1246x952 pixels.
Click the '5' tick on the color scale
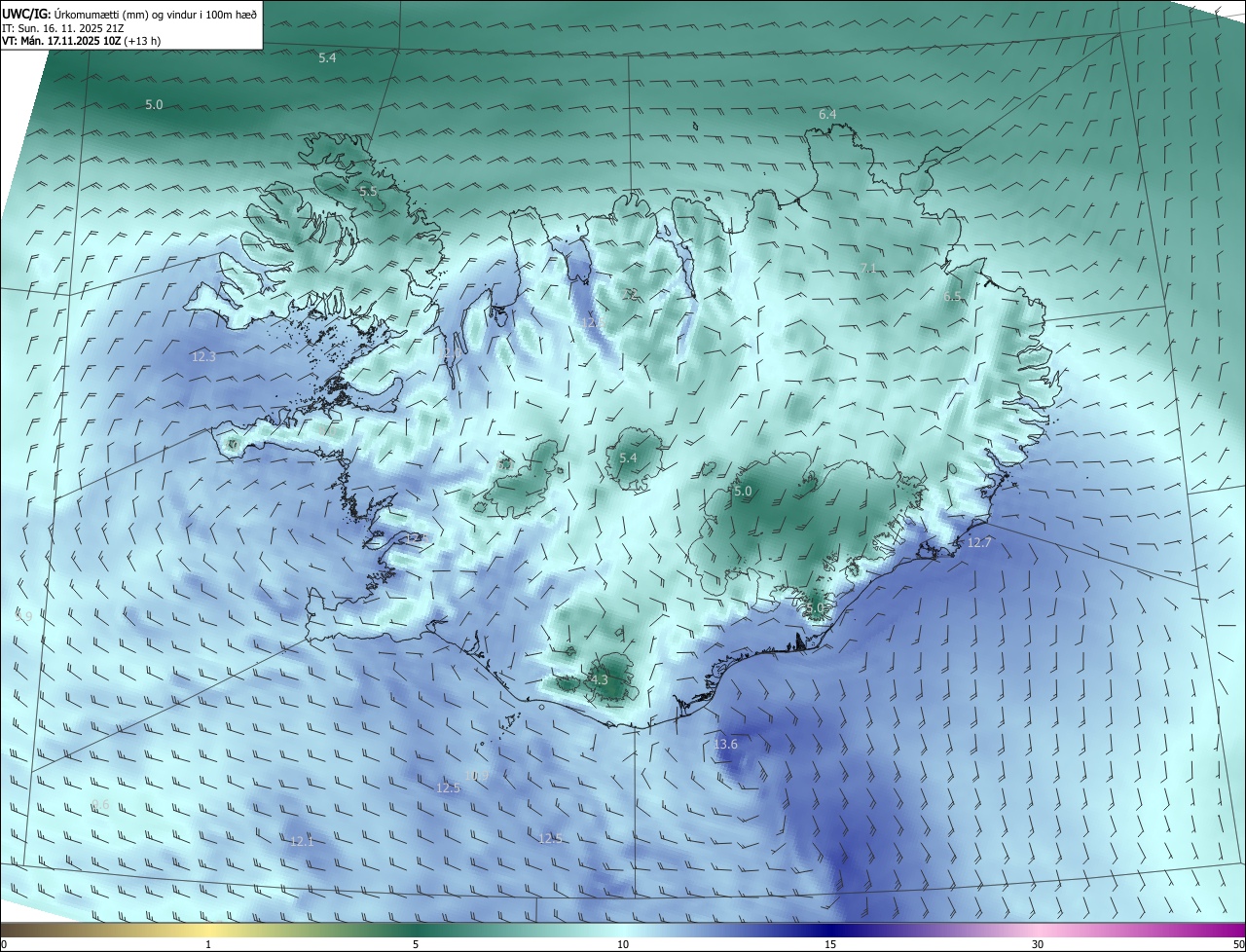416,945
